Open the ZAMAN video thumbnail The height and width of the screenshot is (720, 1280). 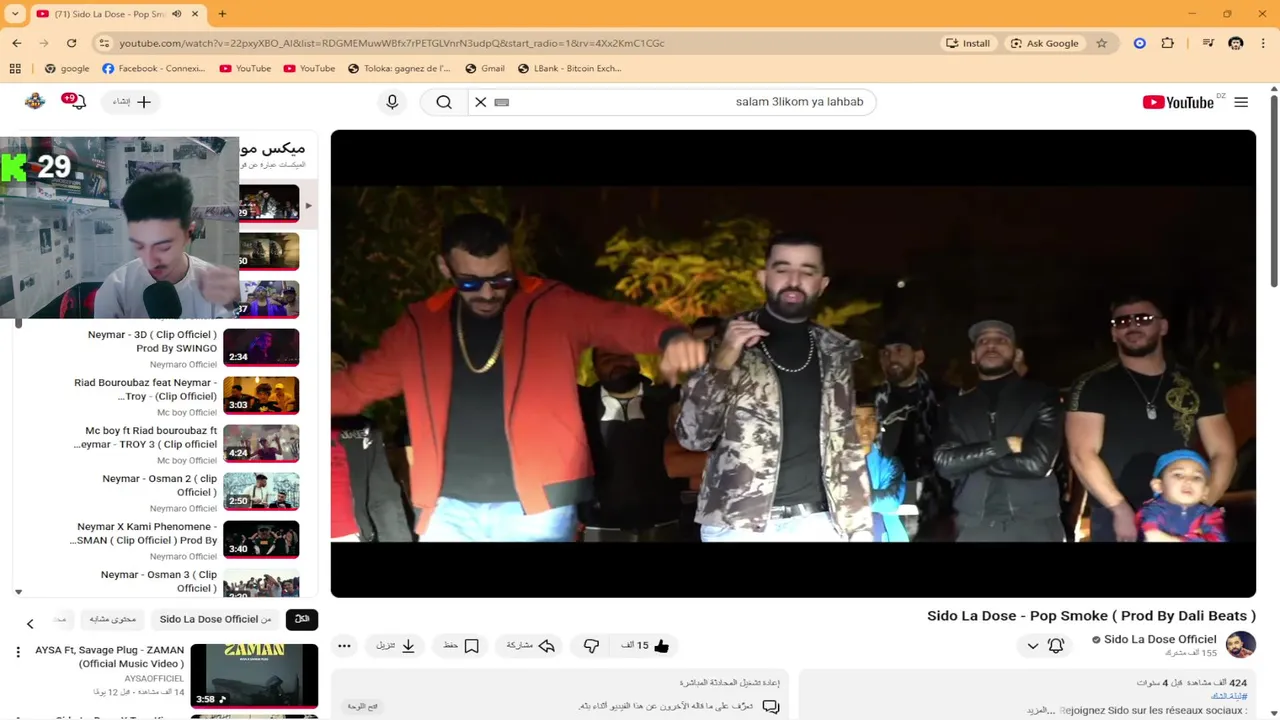click(254, 675)
